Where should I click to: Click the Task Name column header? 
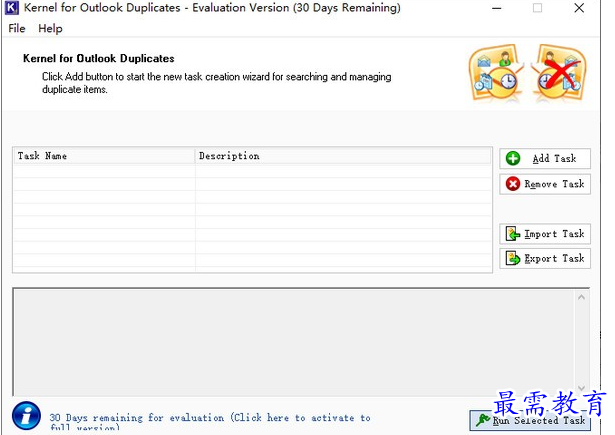[x=104, y=156]
